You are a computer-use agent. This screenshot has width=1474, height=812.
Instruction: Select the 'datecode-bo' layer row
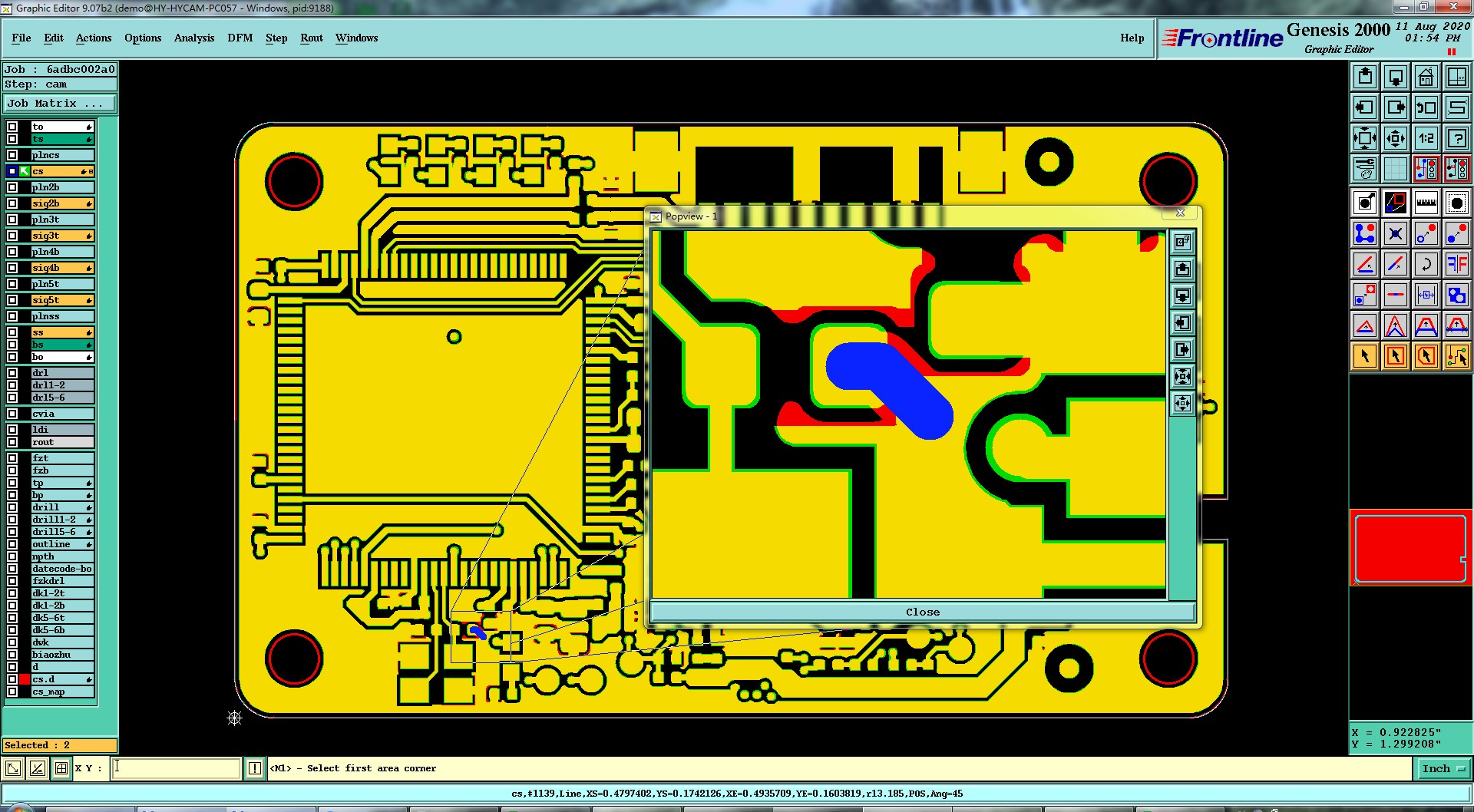point(63,569)
